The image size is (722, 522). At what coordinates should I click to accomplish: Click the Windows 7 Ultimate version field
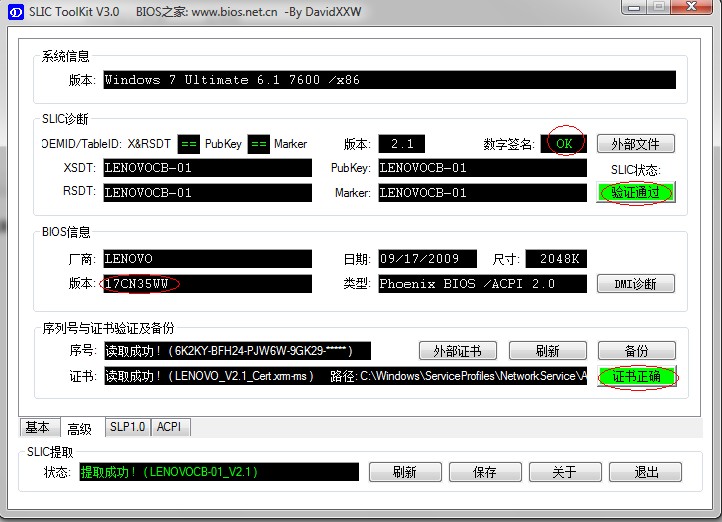pos(388,80)
